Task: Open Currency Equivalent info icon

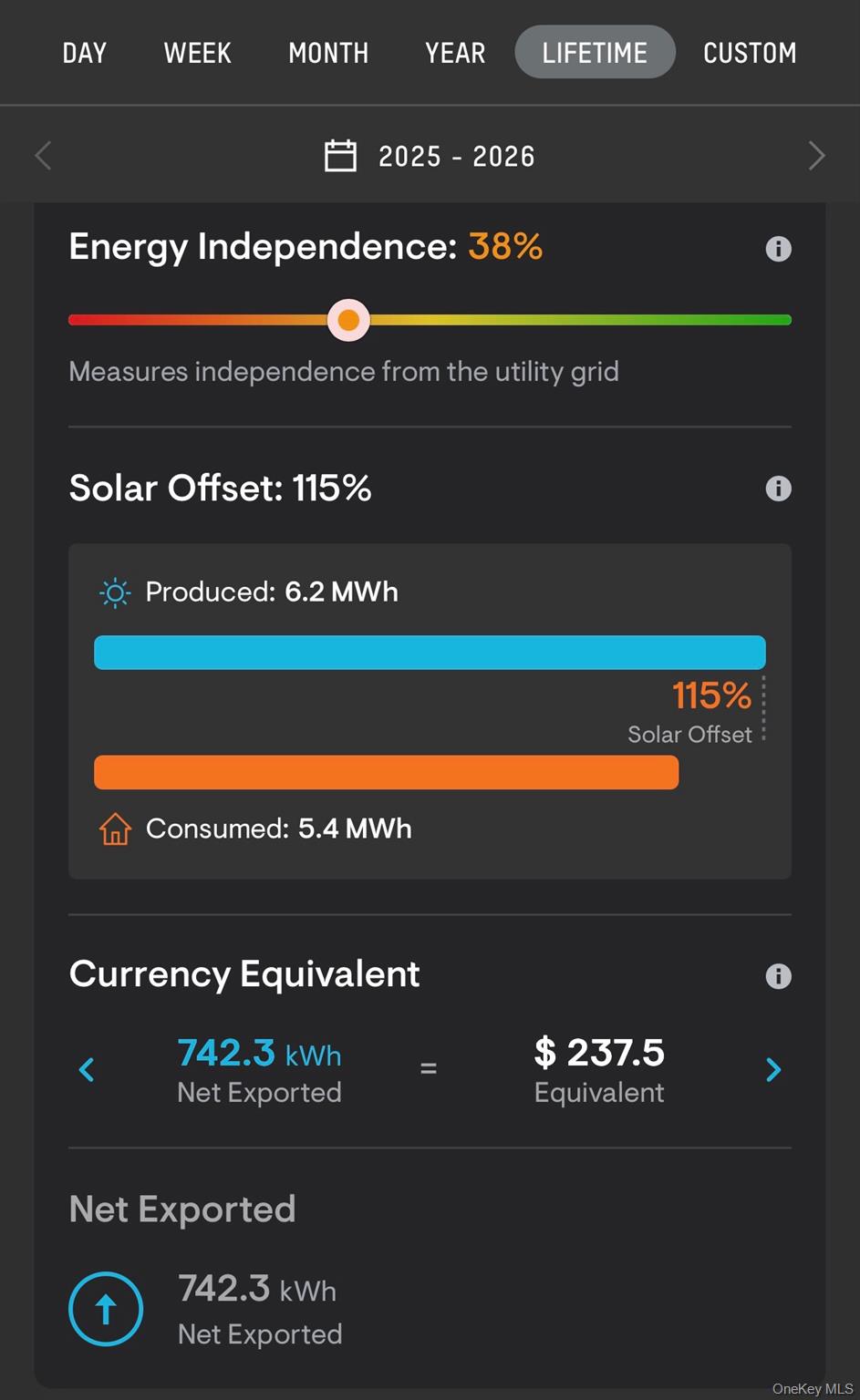Action: pyautogui.click(x=778, y=976)
